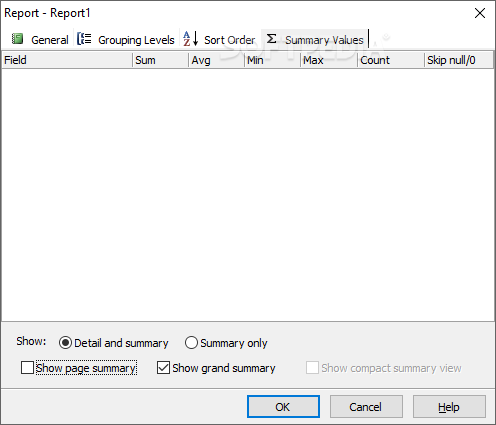Click the sigma Summary Values icon
Image resolution: width=496 pixels, height=425 pixels.
272,39
